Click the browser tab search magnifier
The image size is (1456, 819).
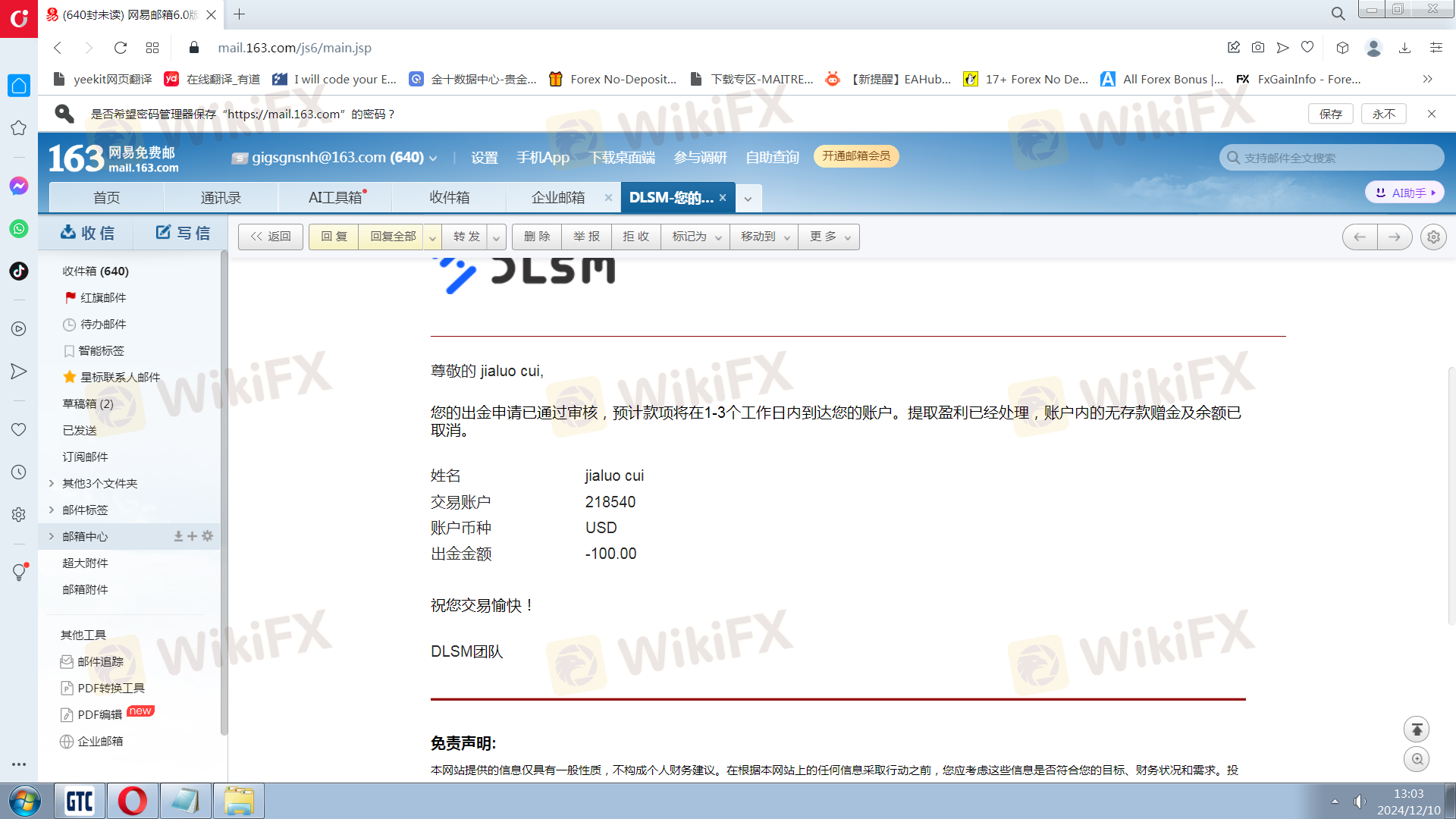pos(1338,14)
